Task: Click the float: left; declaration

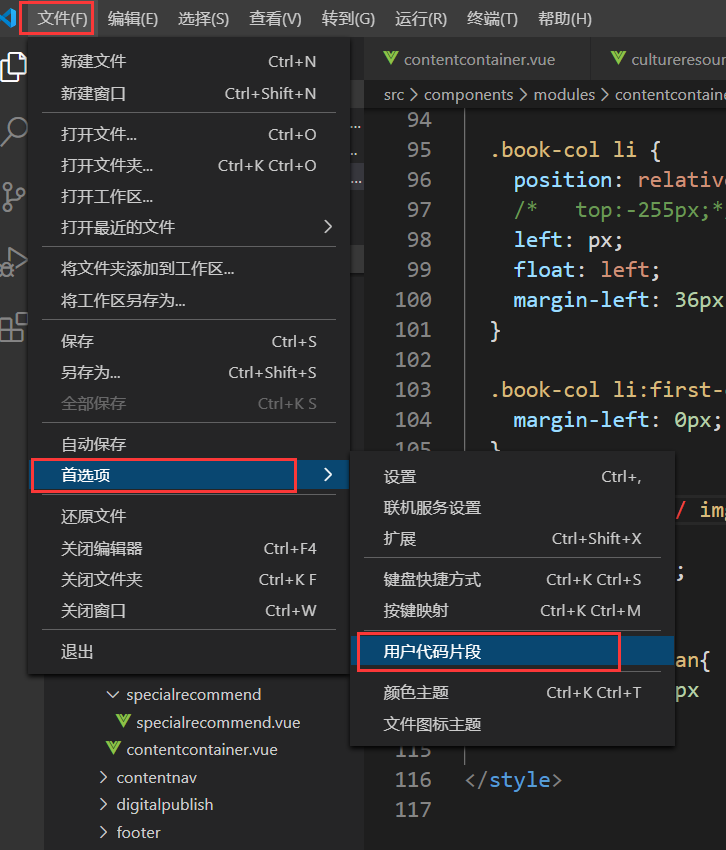Action: tap(587, 270)
